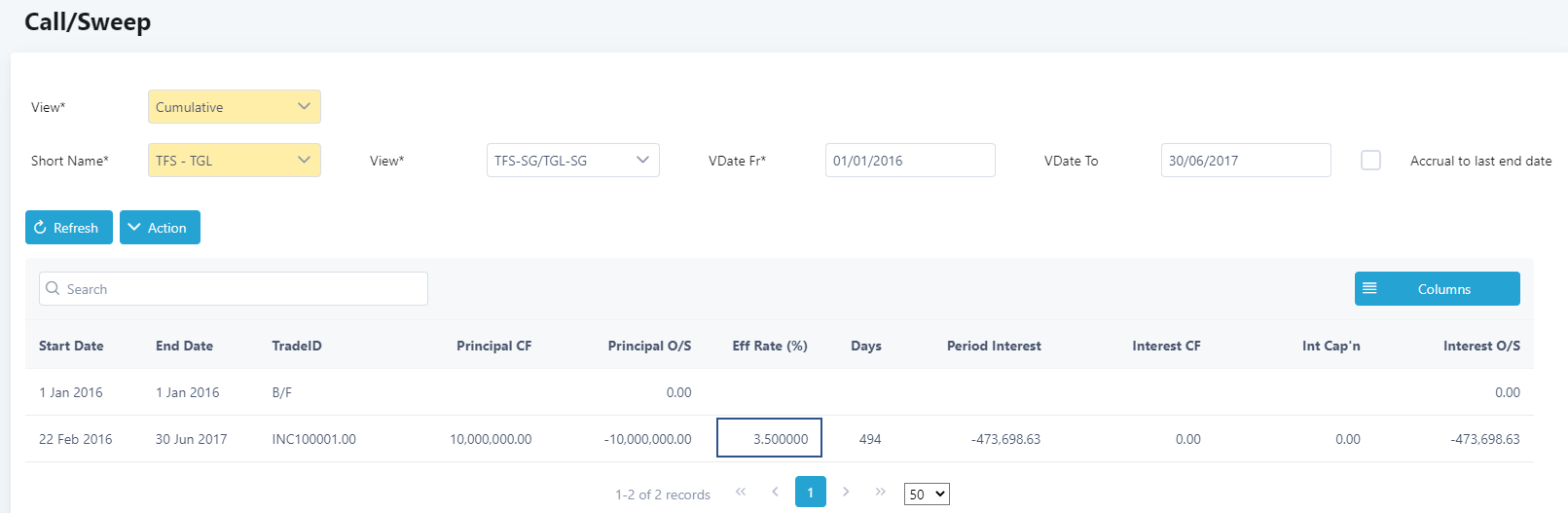Click the VDate To date field

(x=1246, y=161)
